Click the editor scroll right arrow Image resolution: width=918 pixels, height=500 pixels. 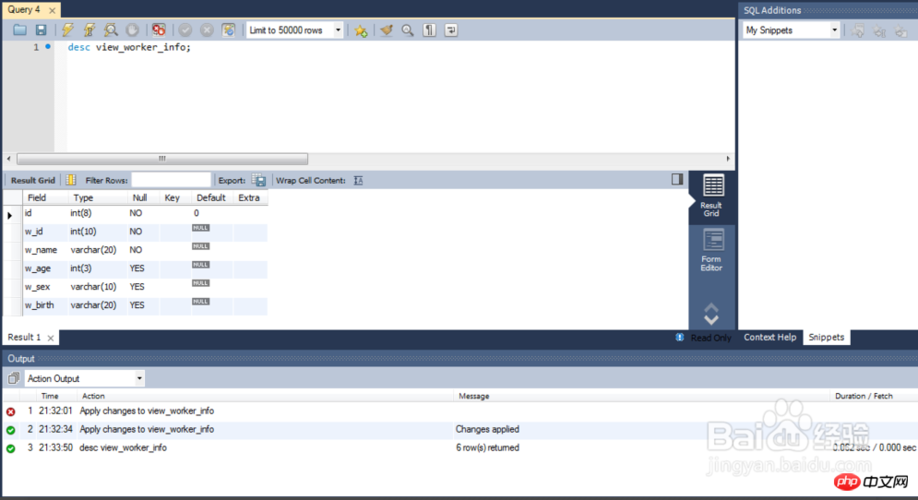[728, 159]
